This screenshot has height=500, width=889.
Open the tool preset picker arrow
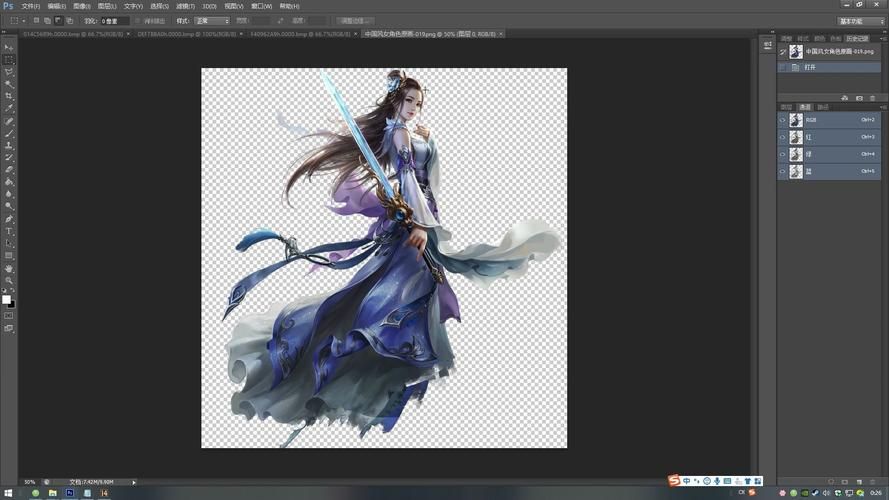coord(24,21)
